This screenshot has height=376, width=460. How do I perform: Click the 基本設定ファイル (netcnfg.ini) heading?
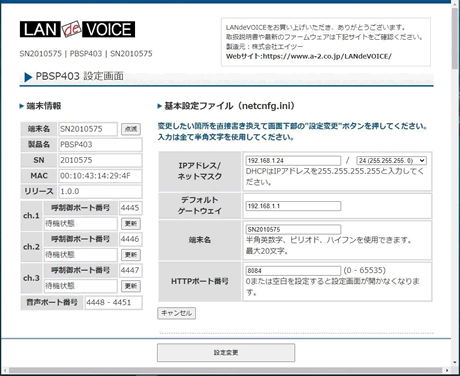tap(229, 106)
